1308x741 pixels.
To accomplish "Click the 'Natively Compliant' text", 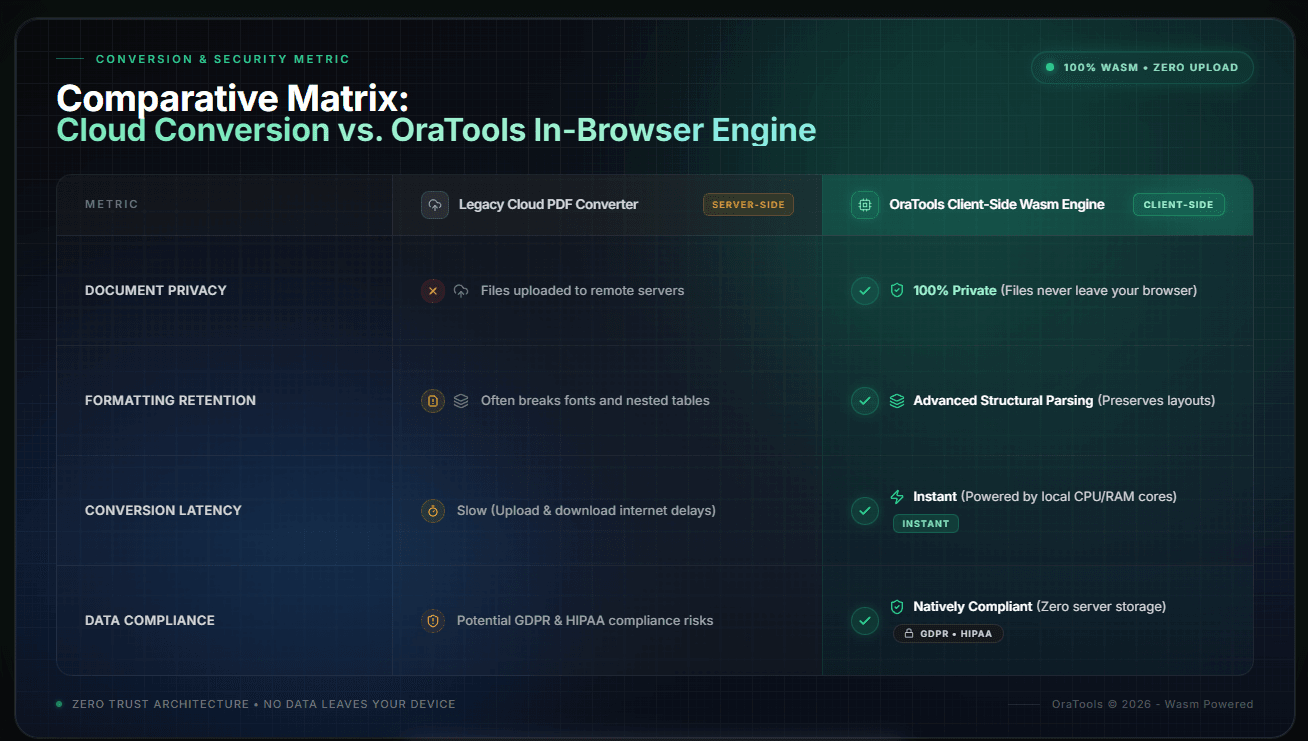I will coord(973,607).
